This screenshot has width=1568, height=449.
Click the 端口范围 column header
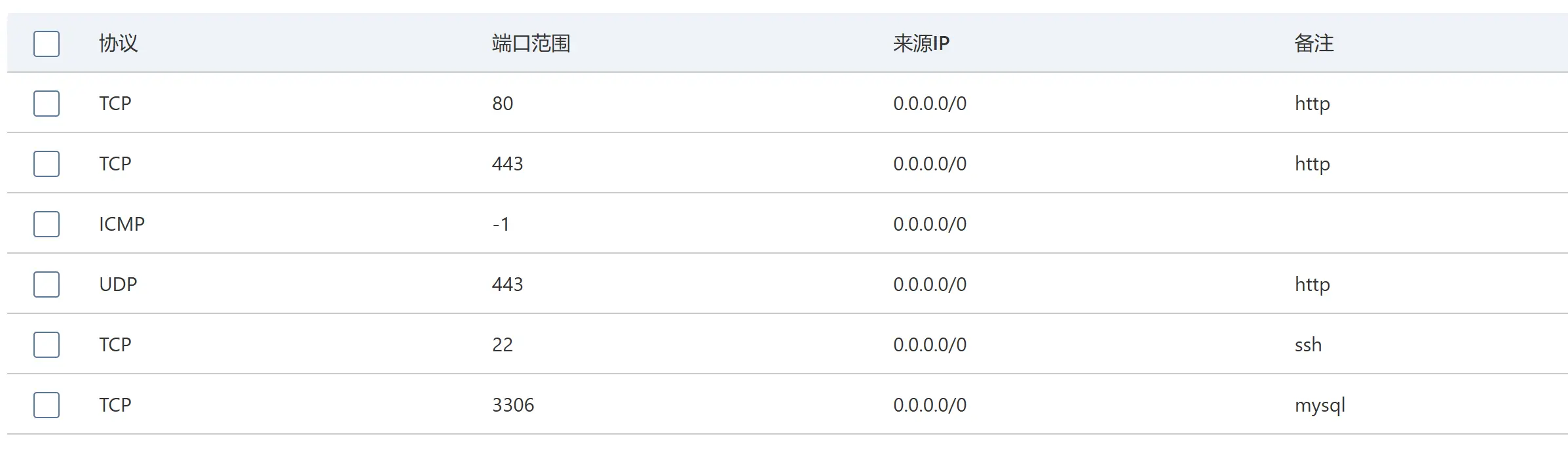[531, 43]
